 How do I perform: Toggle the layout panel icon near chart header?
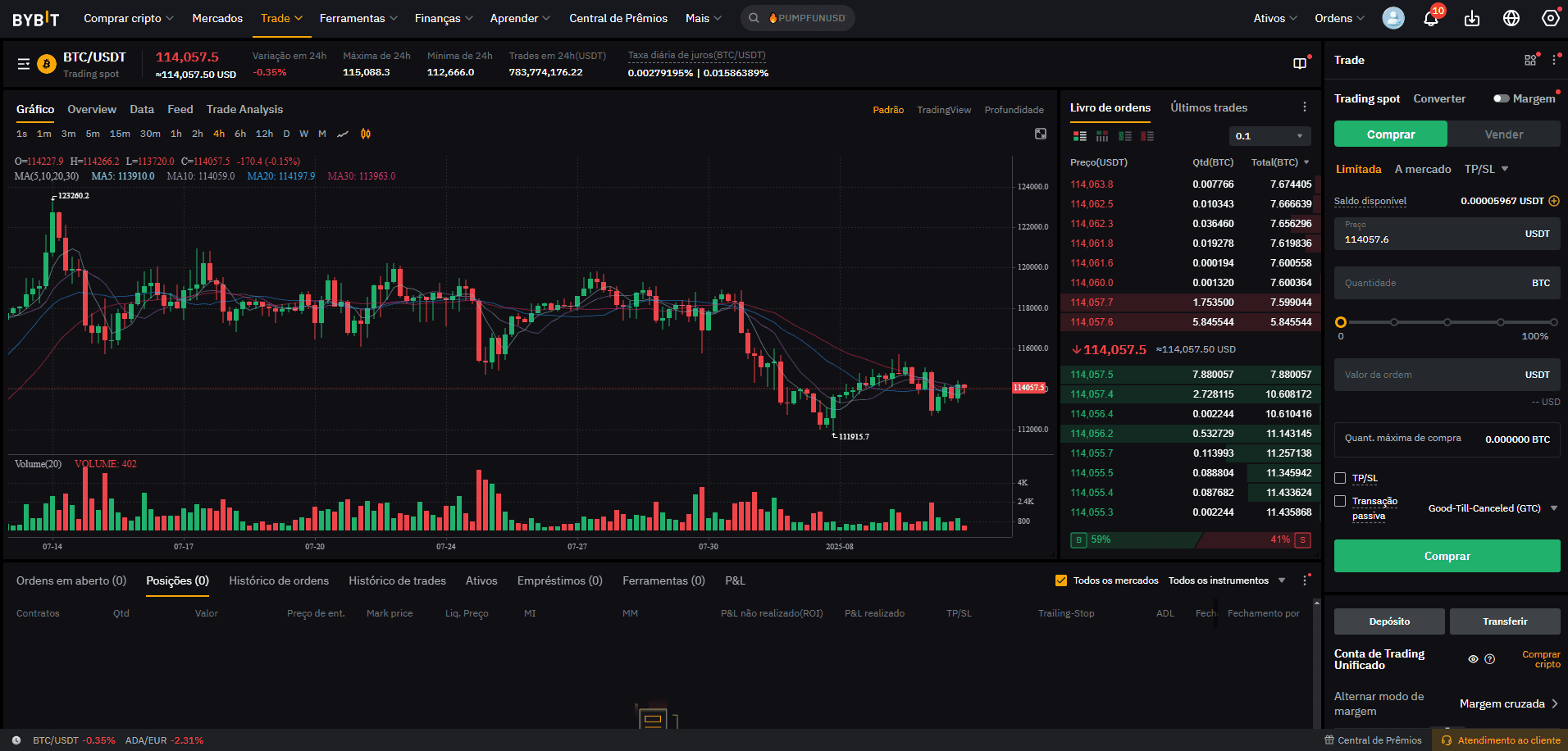pyautogui.click(x=1300, y=63)
